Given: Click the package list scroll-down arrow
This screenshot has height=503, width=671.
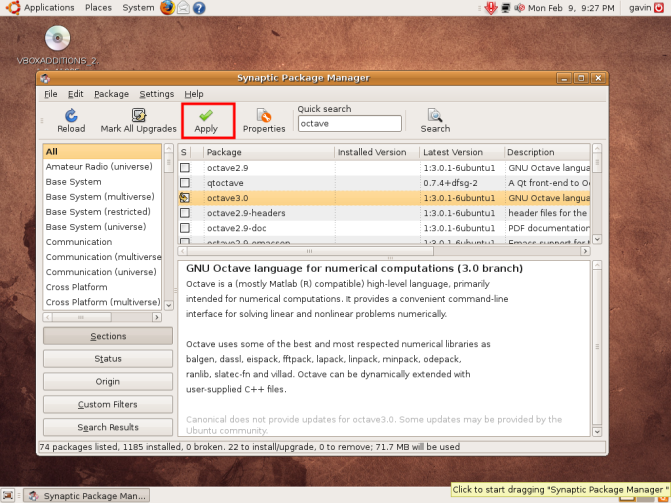Looking at the screenshot, I should [x=597, y=239].
